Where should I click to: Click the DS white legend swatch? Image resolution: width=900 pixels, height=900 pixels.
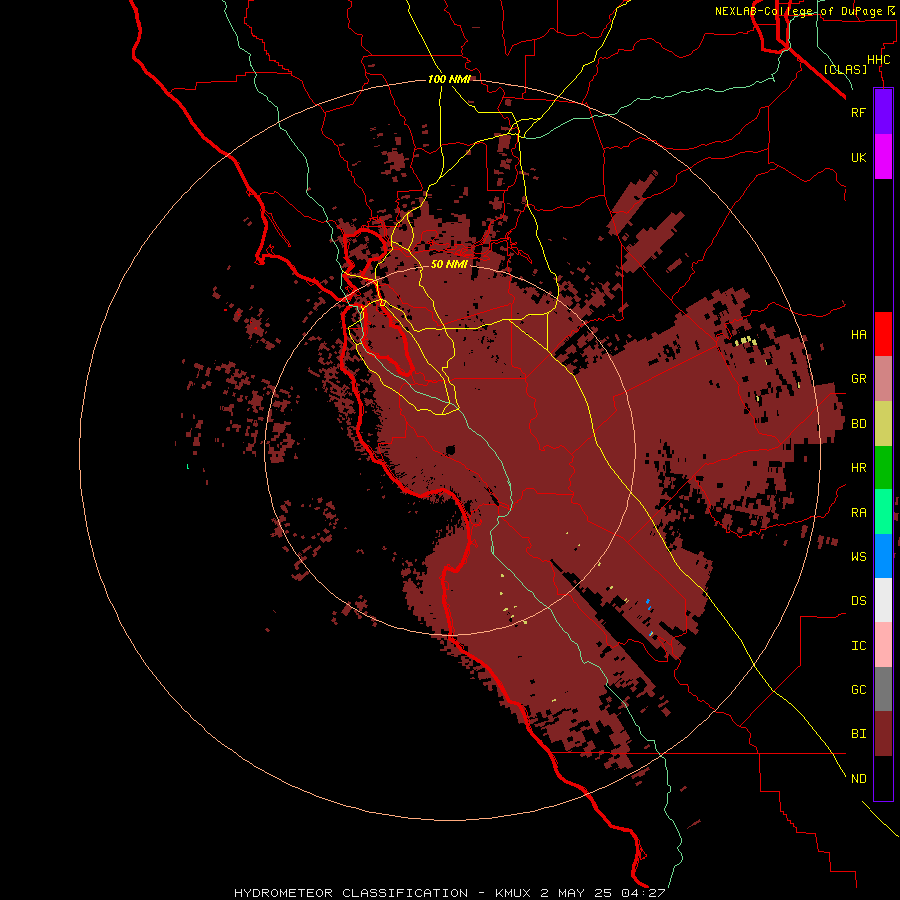pyautogui.click(x=883, y=600)
